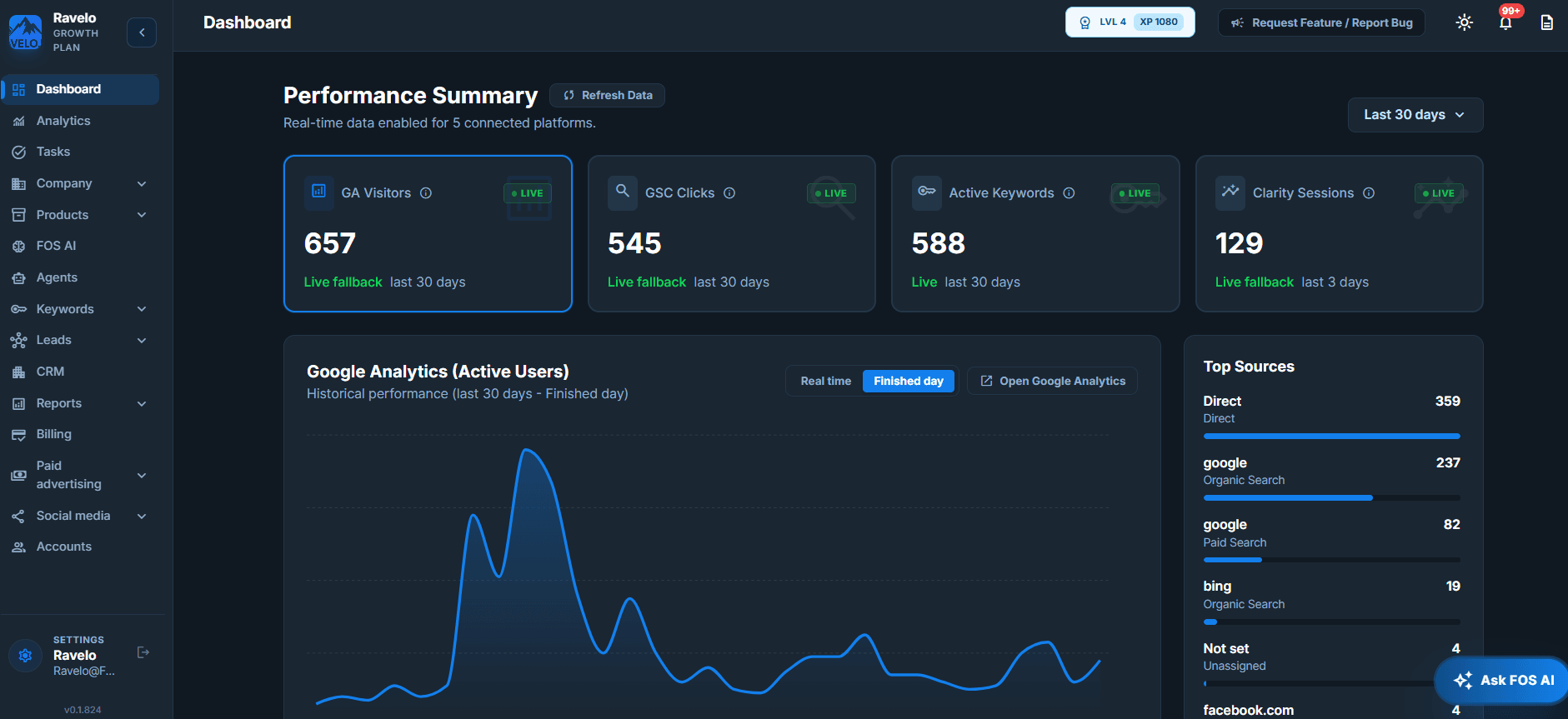Open settings gear avatar icon
This screenshot has height=719, width=1568.
pos(25,656)
